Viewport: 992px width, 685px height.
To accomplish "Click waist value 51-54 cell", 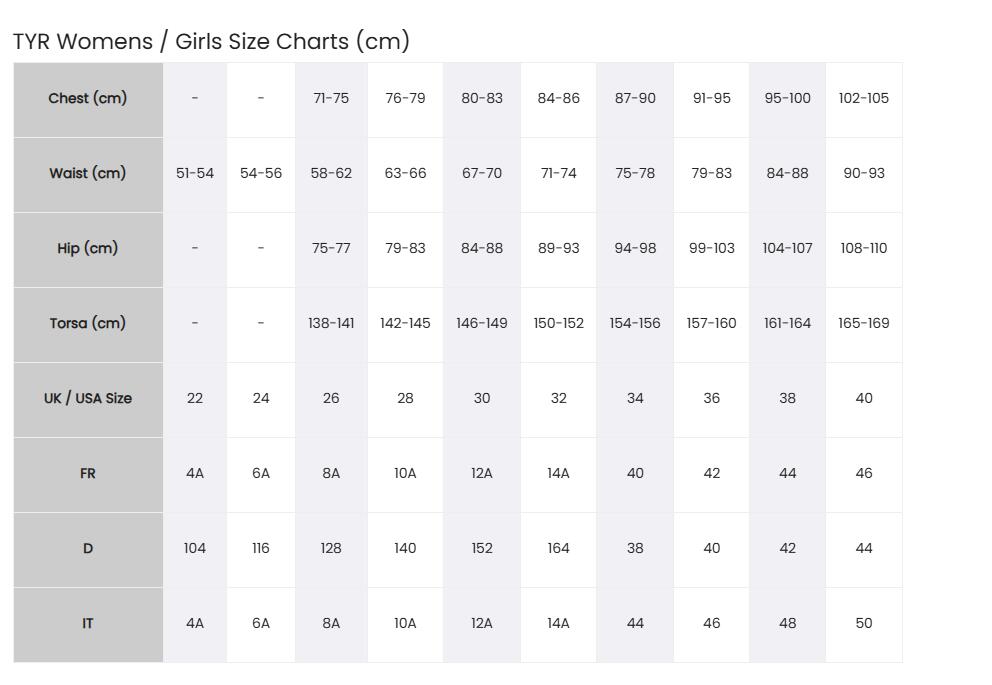I will point(195,175).
